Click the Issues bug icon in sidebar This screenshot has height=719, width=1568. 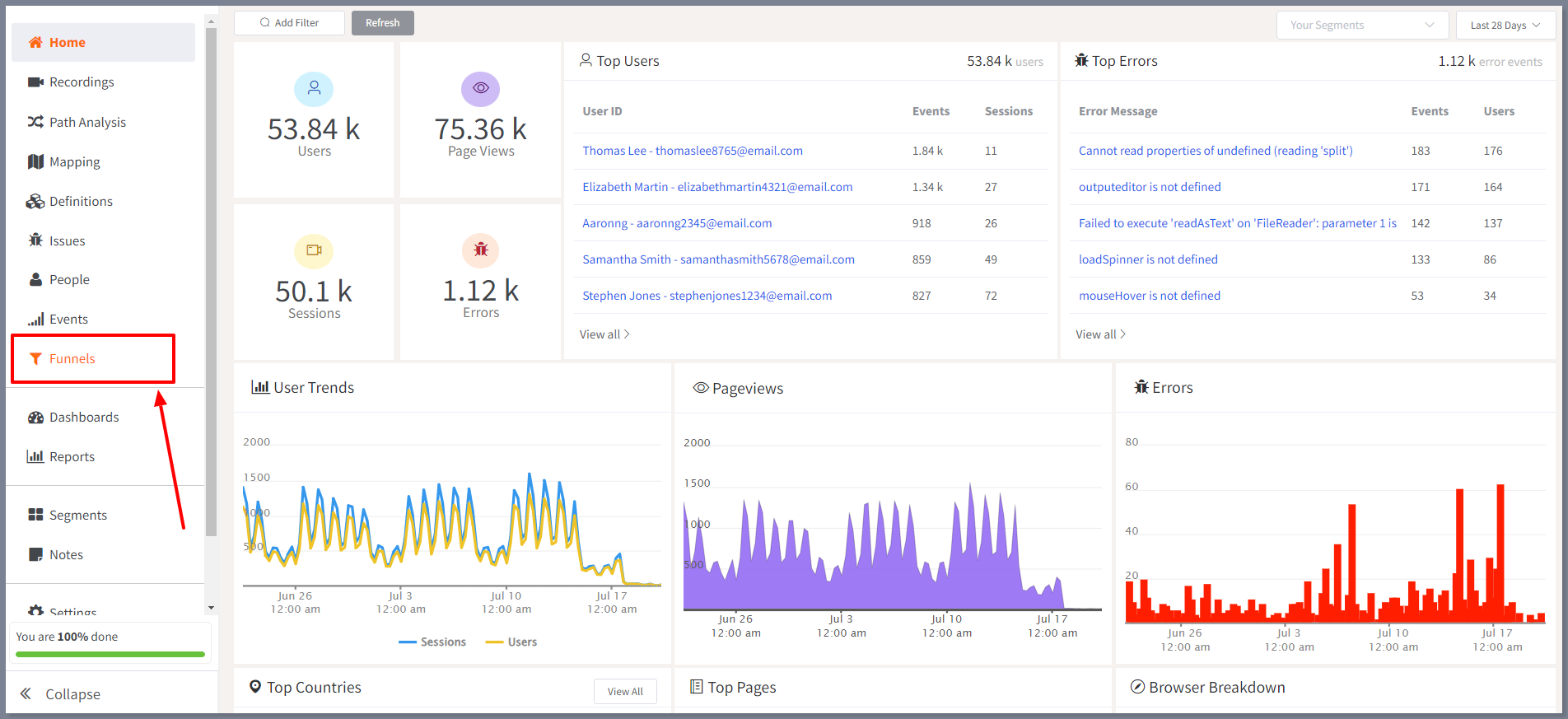(35, 240)
